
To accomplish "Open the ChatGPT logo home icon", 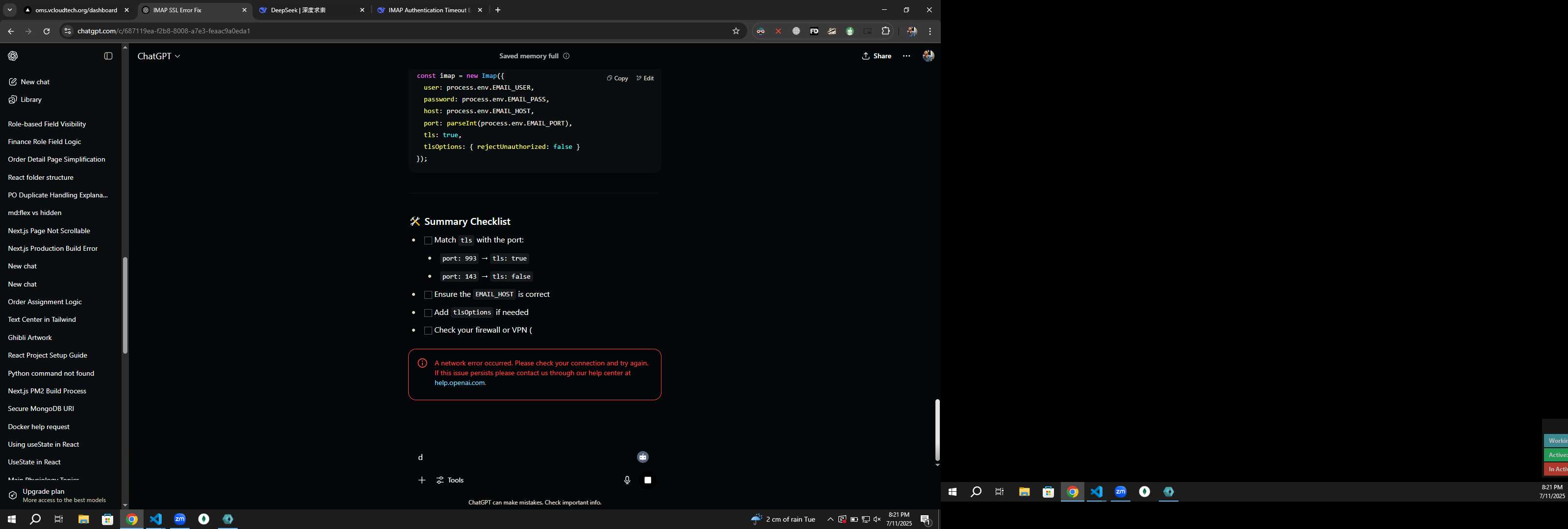I will pyautogui.click(x=13, y=56).
